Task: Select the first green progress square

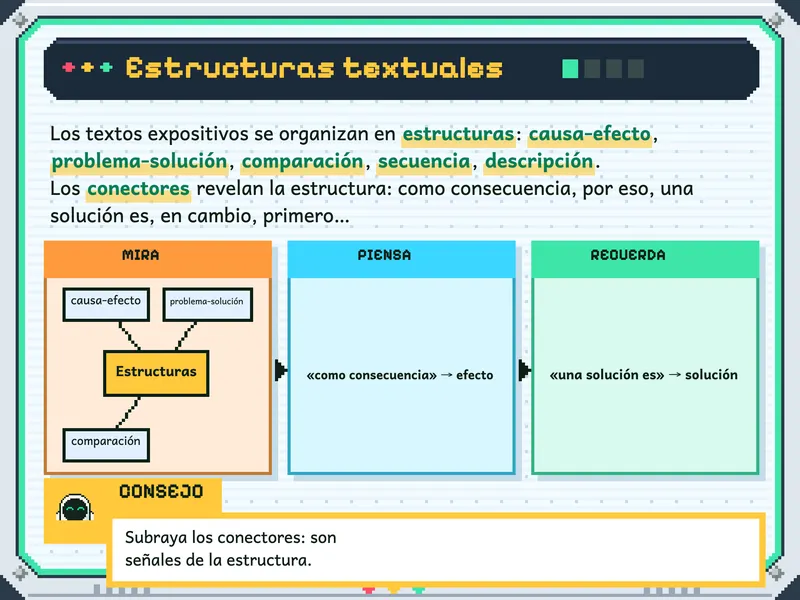Action: tap(570, 69)
